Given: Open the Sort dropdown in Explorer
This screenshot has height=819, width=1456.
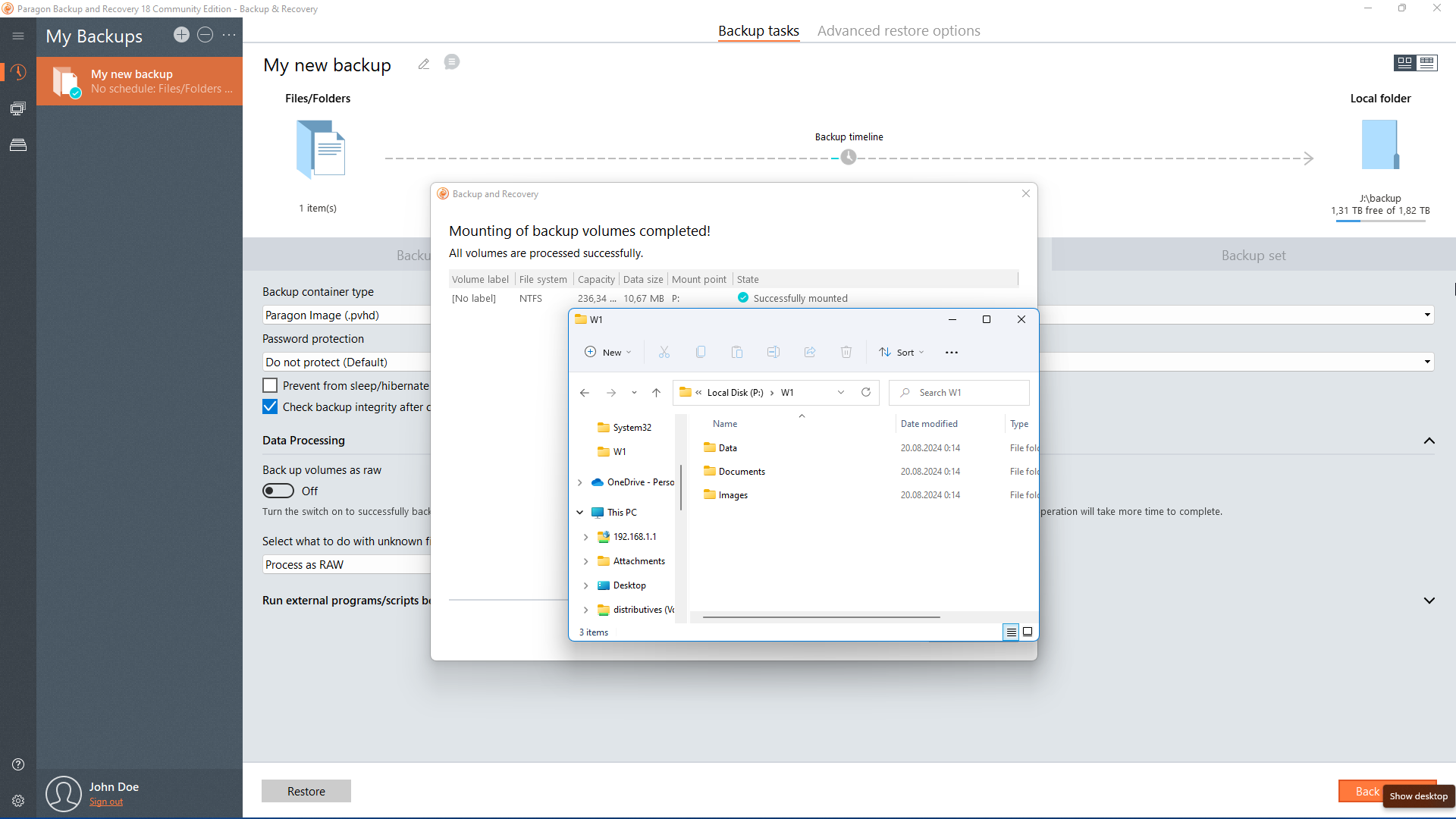Looking at the screenshot, I should click(902, 352).
